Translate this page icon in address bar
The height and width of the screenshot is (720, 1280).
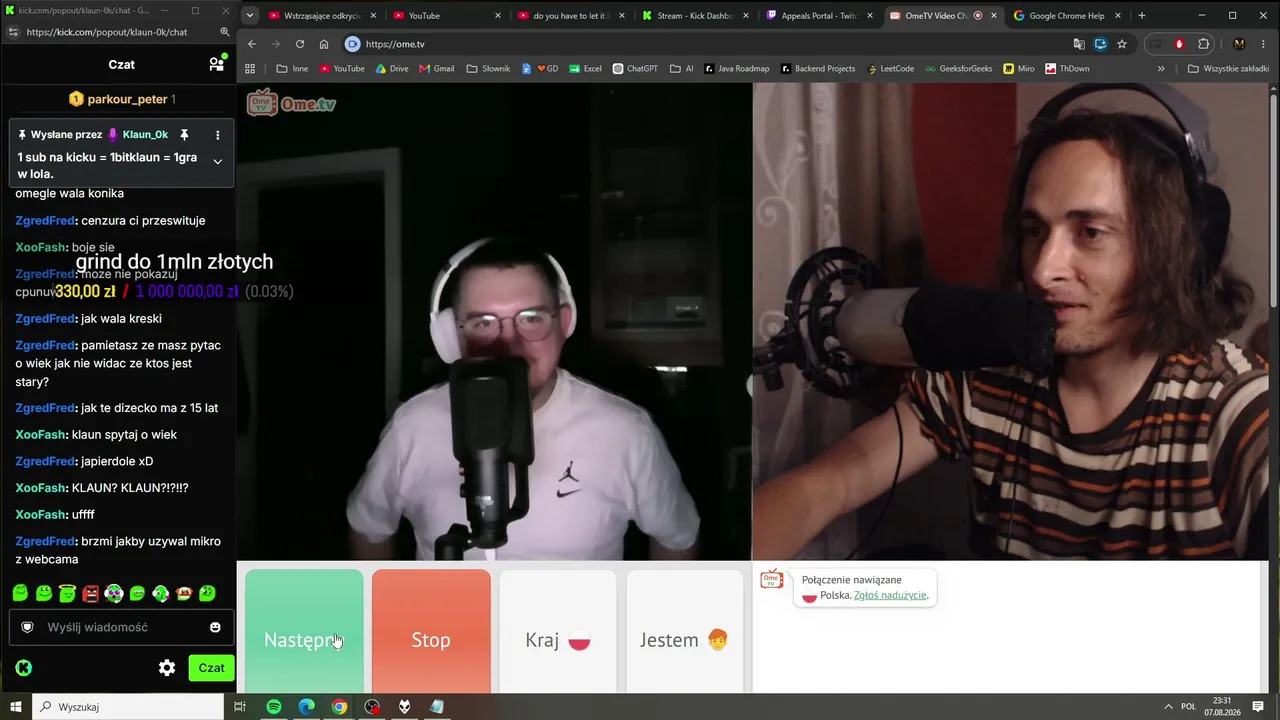tap(1079, 44)
